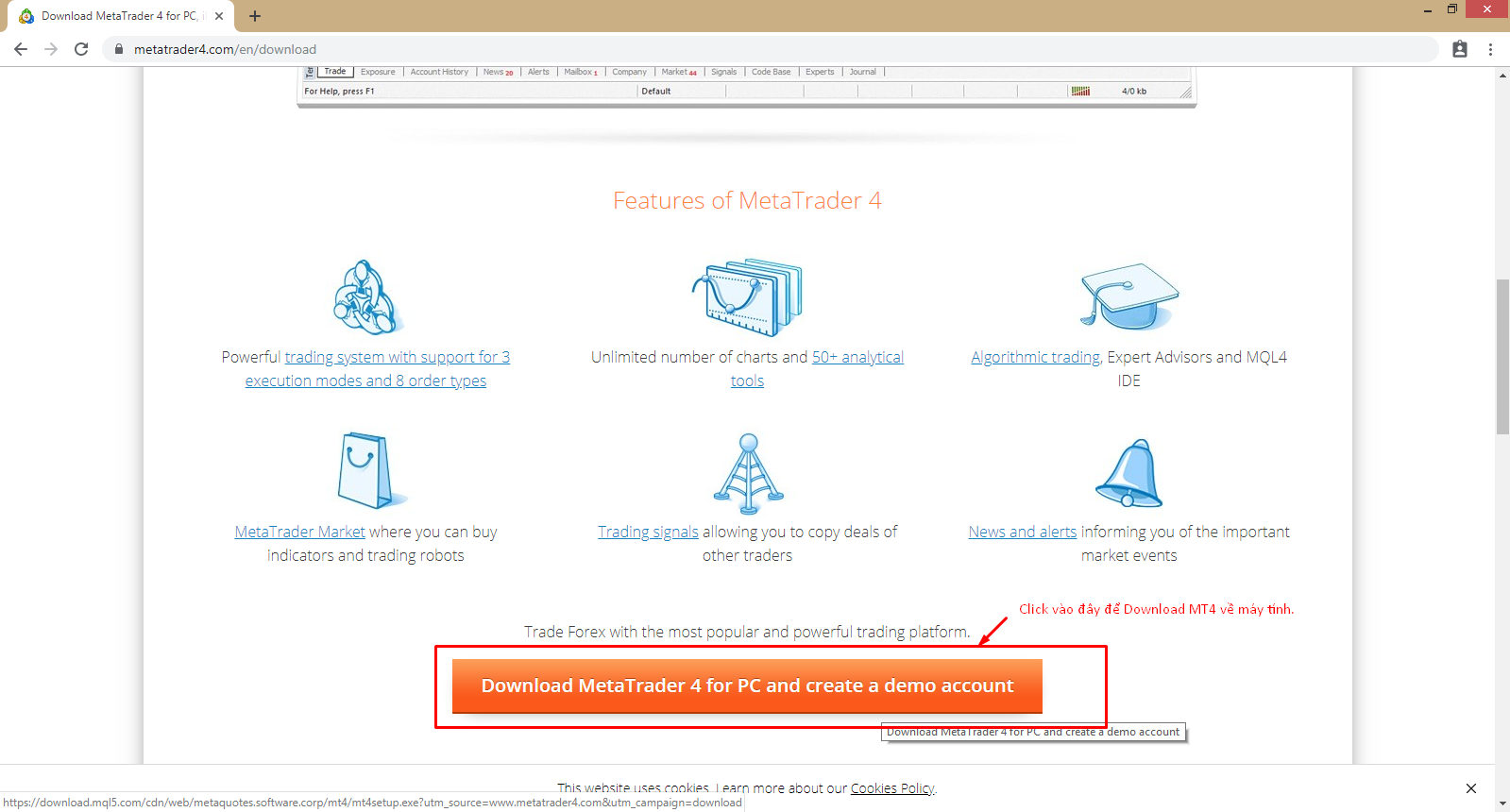The width and height of the screenshot is (1510, 812).
Task: Open the trading system execution modes link
Action: point(378,369)
